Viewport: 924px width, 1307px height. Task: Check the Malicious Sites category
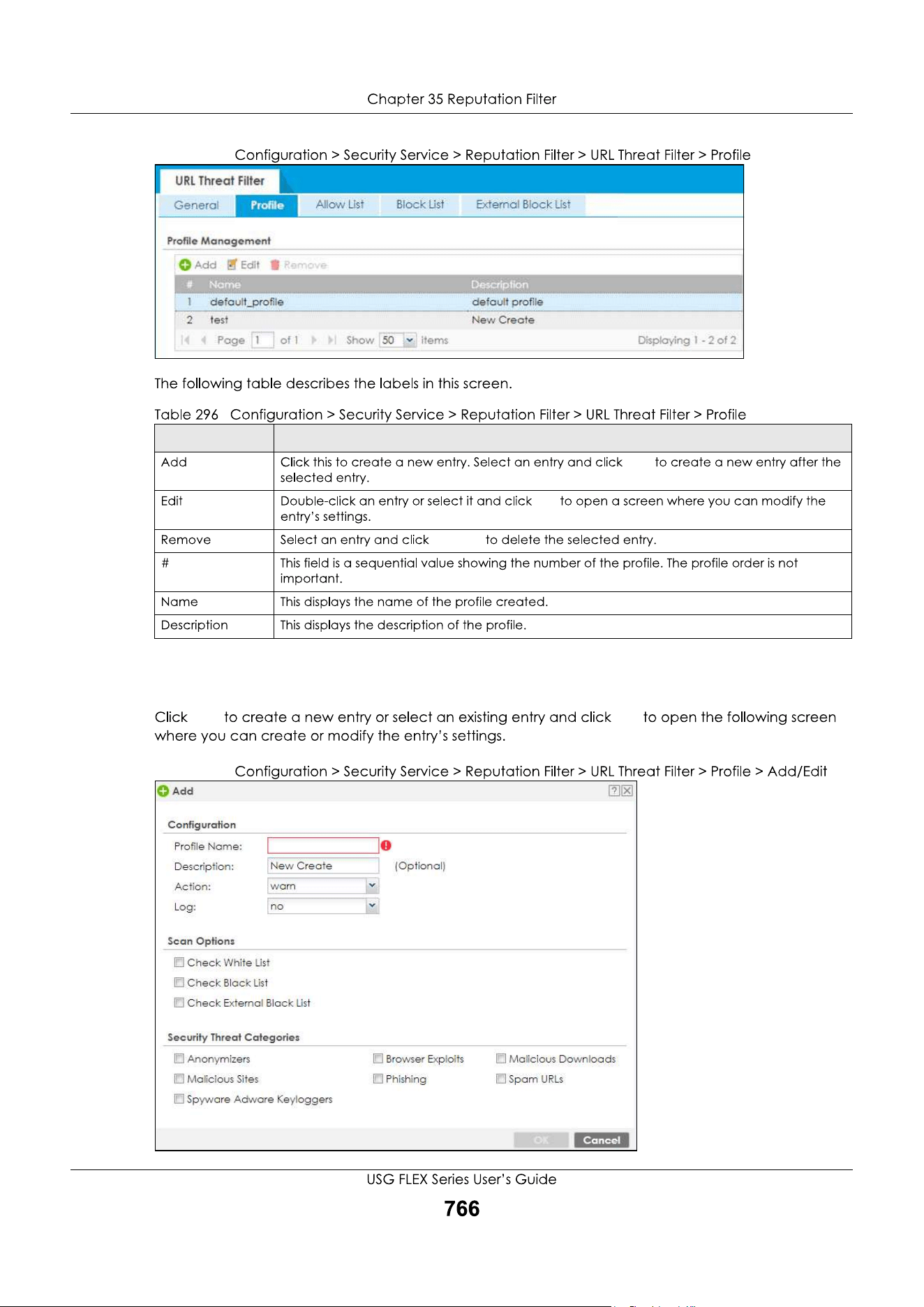click(179, 1079)
